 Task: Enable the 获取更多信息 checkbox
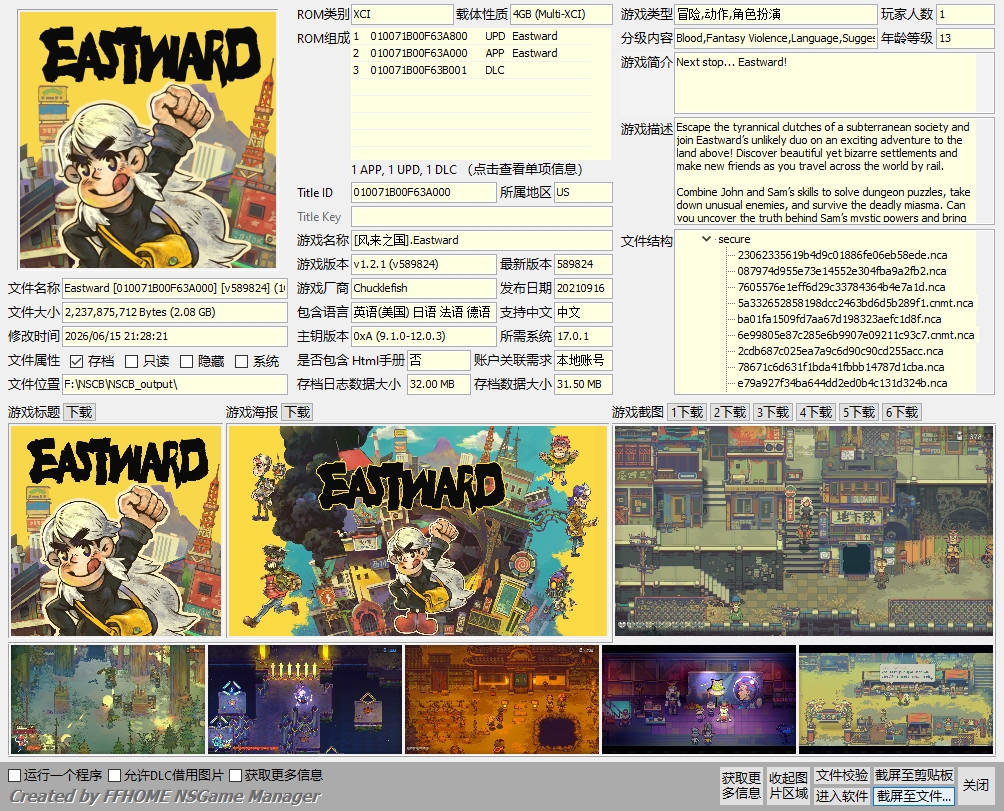point(235,775)
